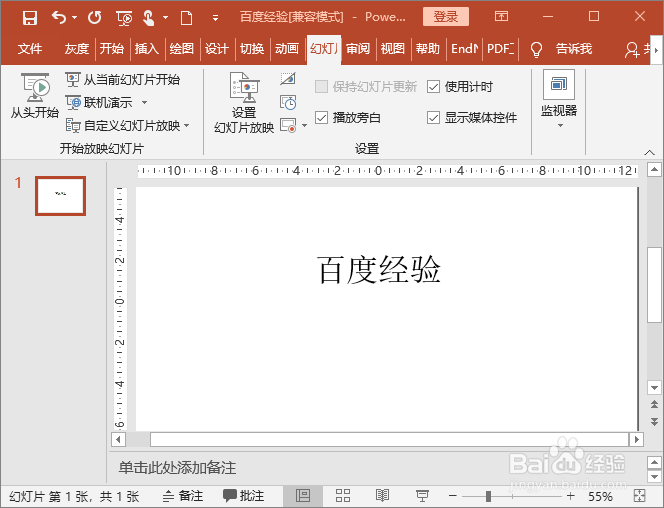Undo the last action
Screen dimensions: 664x508
click(58, 18)
